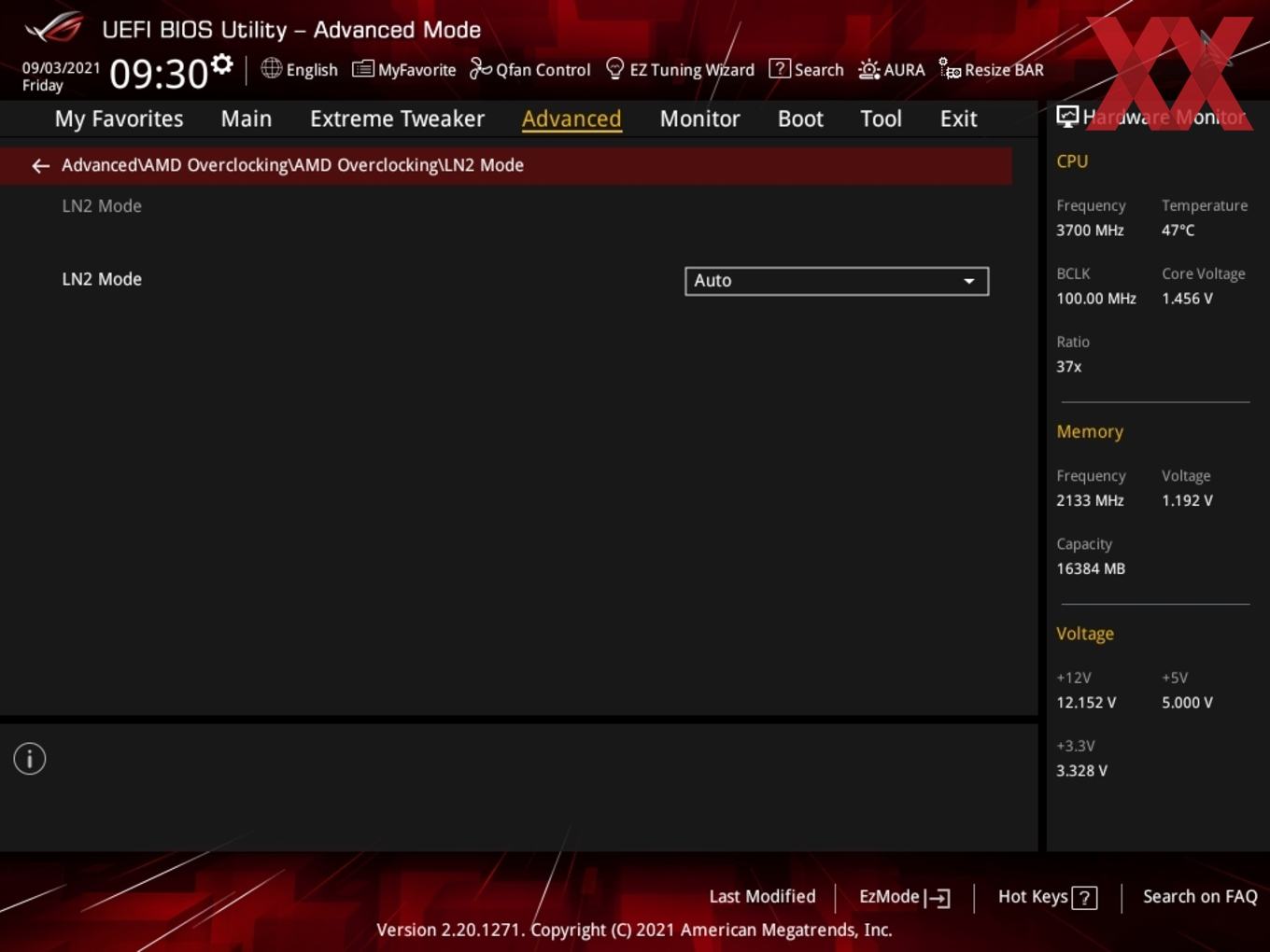Click the AURA lighting icon

coord(868,69)
